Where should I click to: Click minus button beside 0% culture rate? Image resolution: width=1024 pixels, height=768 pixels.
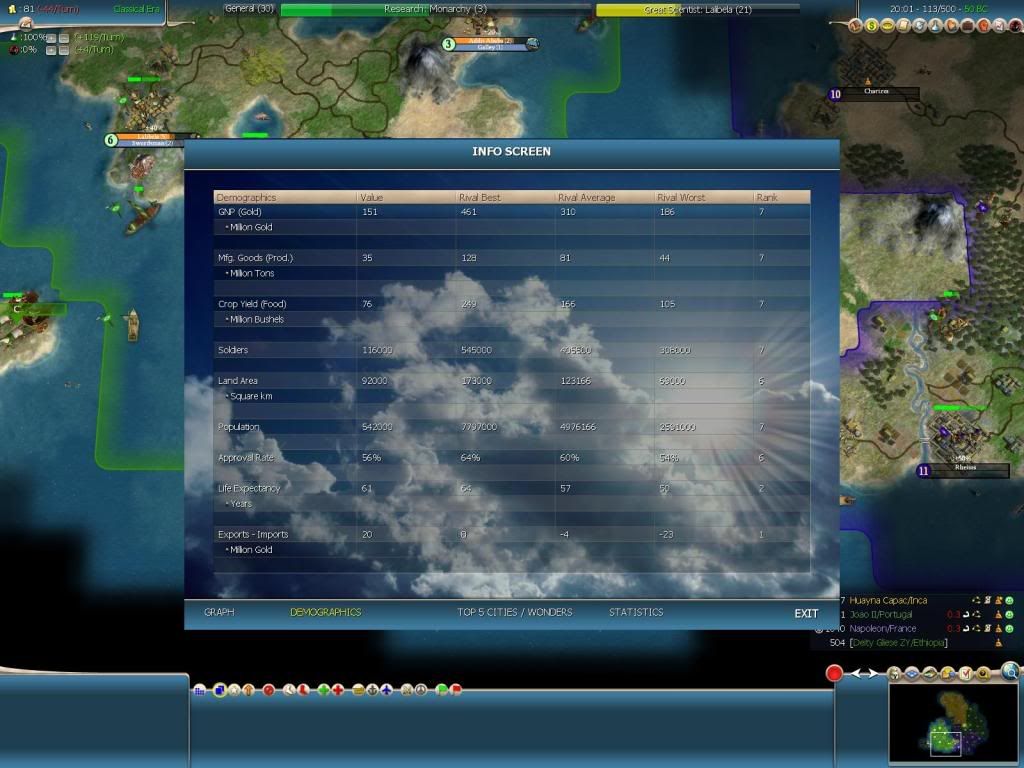pos(64,50)
